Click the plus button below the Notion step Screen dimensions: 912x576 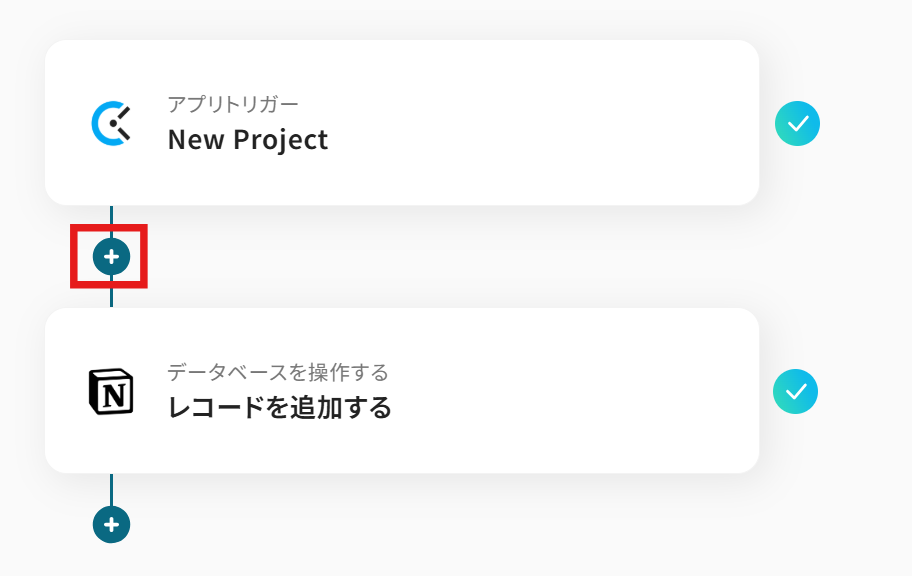coord(111,524)
